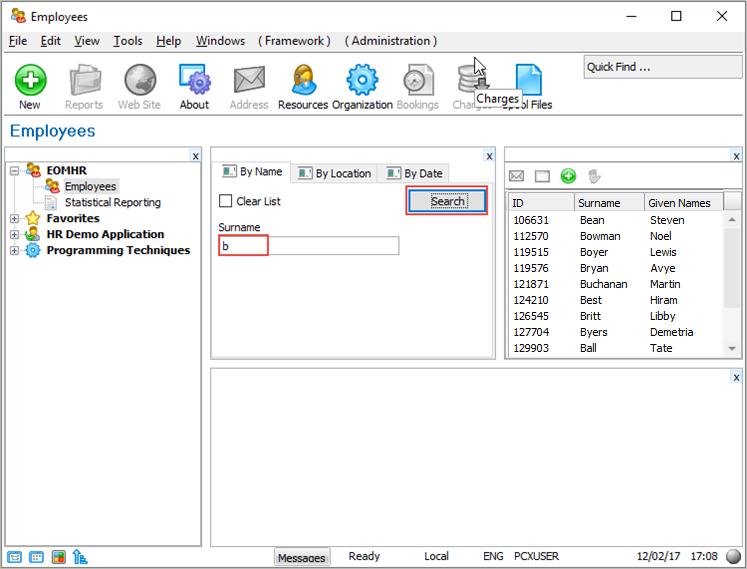This screenshot has height=569, width=747.
Task: Click the employee list scroll down arrow
Action: point(732,349)
